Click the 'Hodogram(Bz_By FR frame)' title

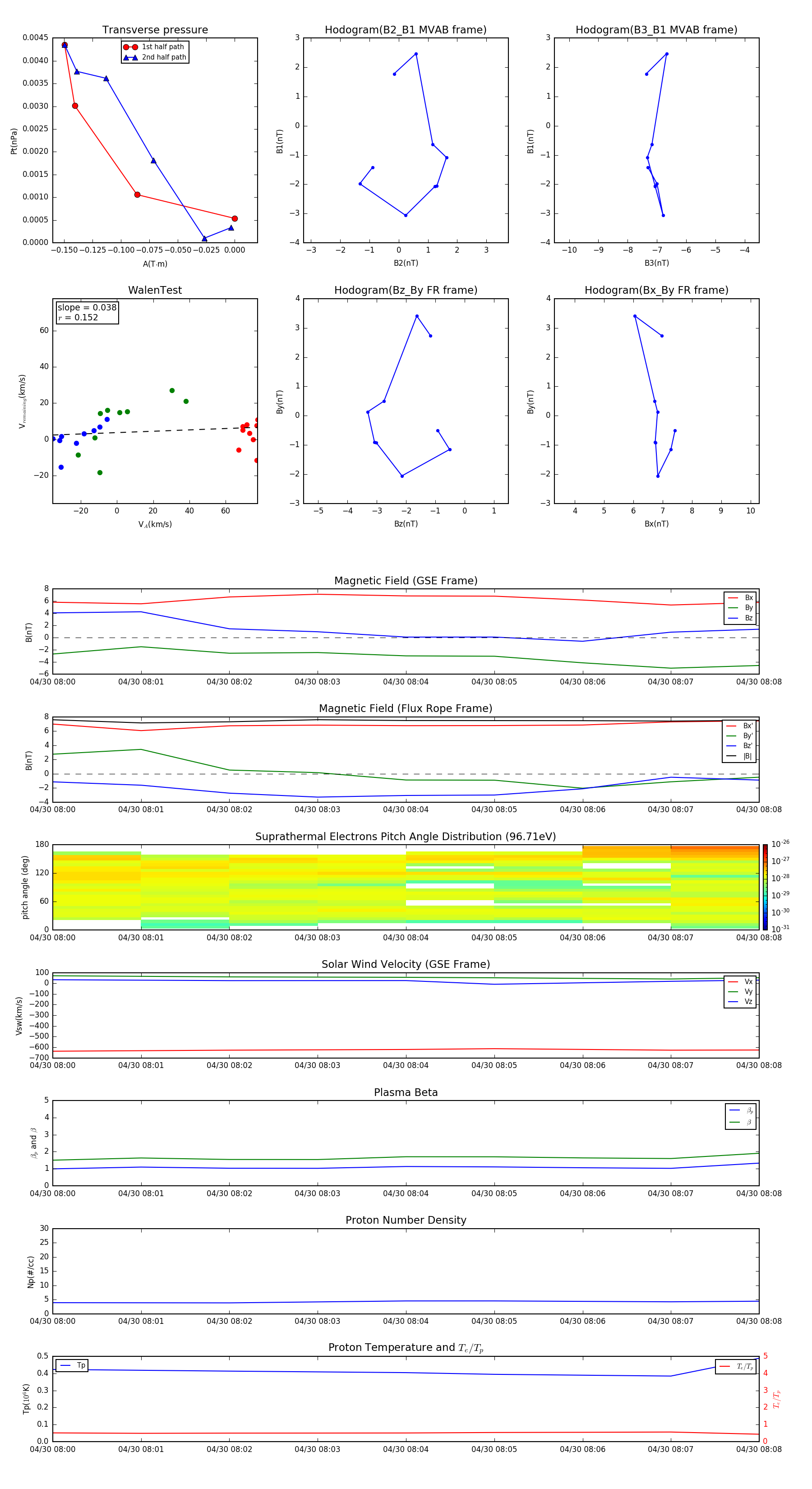pos(406,290)
